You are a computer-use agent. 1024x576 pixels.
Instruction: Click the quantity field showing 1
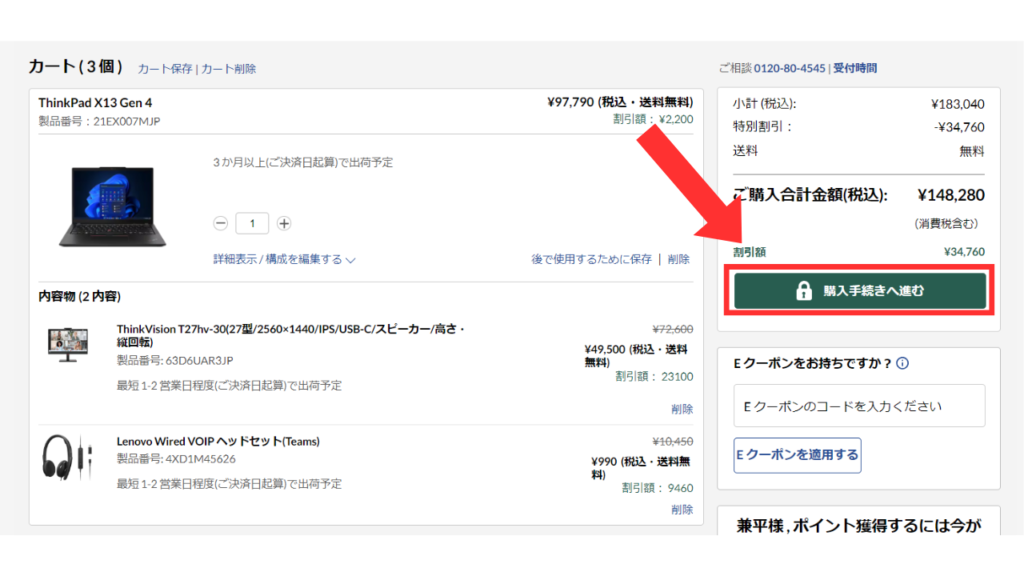click(252, 224)
